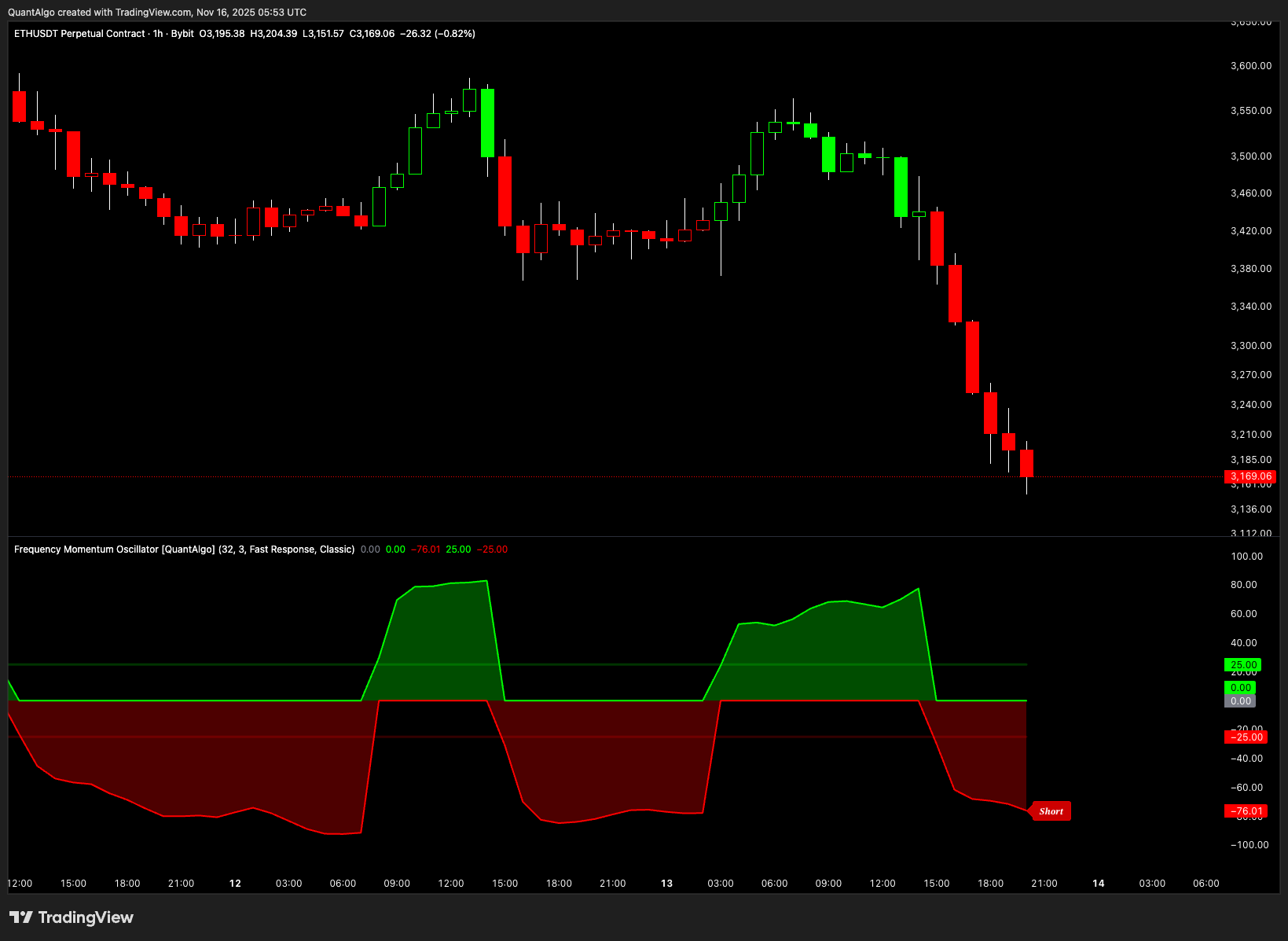Click the green 0.00 axis label
The width and height of the screenshot is (1288, 941).
(1240, 688)
